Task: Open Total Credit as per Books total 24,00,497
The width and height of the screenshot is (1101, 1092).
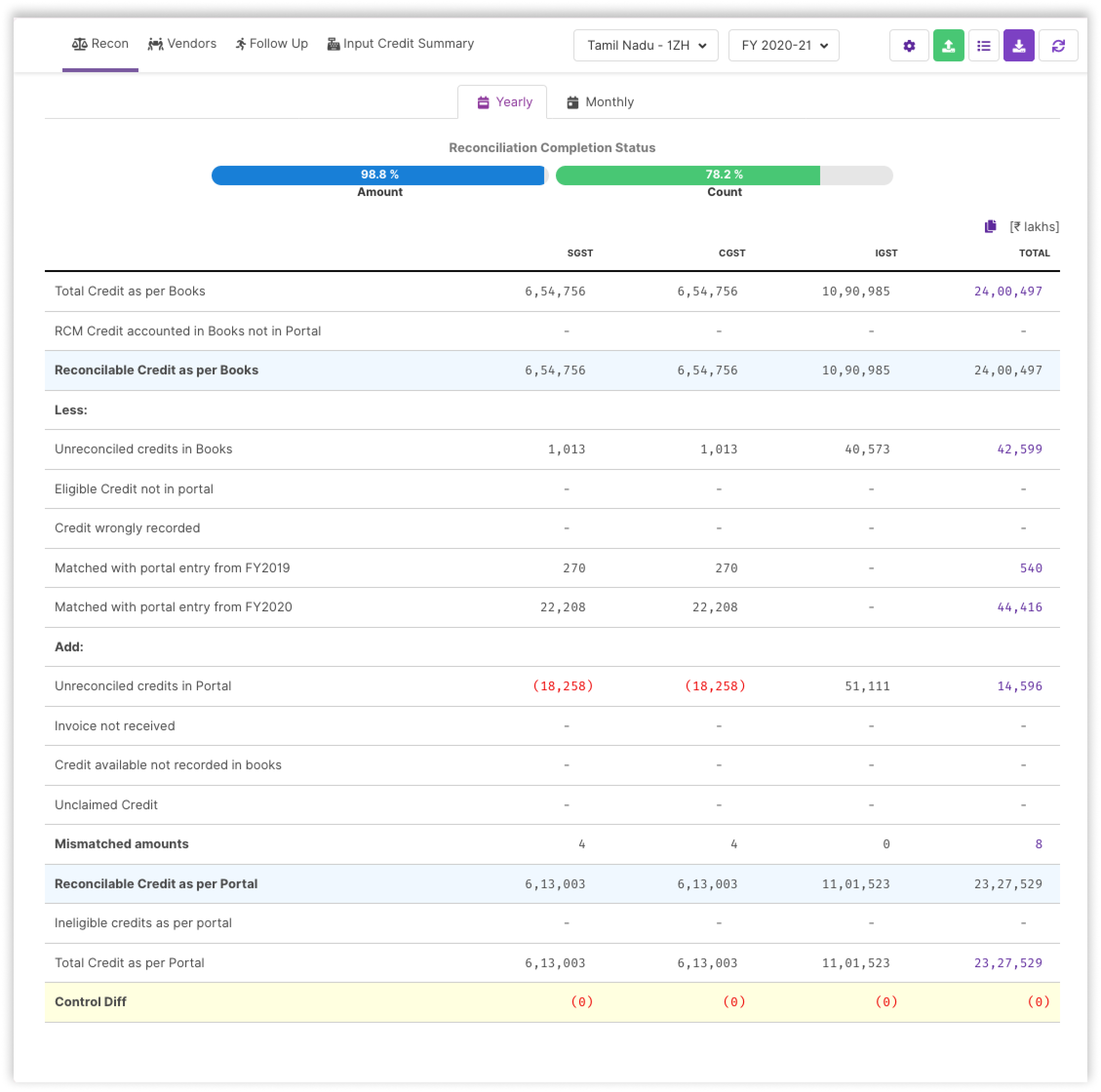Action: (x=1007, y=291)
